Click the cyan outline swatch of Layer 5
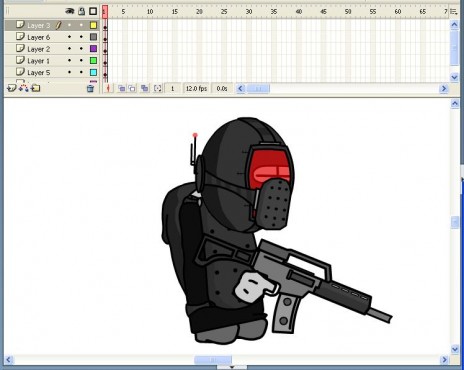Viewport: 464px width, 370px height. (x=94, y=72)
